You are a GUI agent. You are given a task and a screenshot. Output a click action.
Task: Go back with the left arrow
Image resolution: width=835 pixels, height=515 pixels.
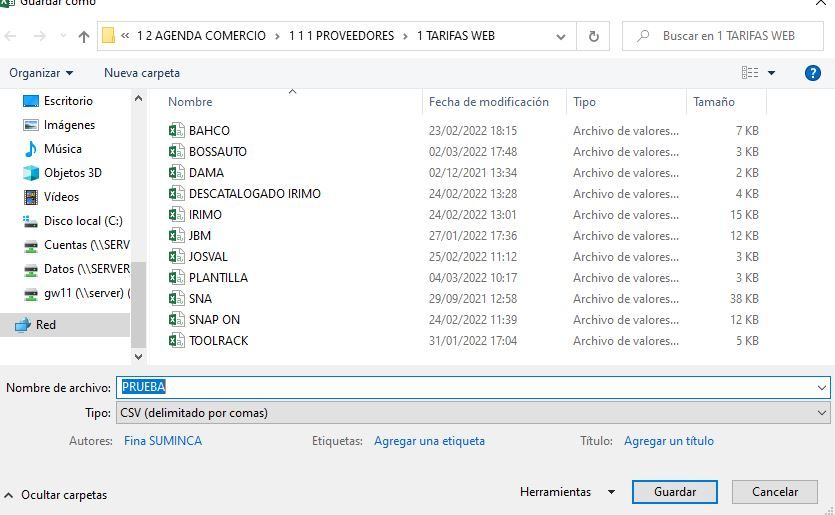click(x=11, y=36)
